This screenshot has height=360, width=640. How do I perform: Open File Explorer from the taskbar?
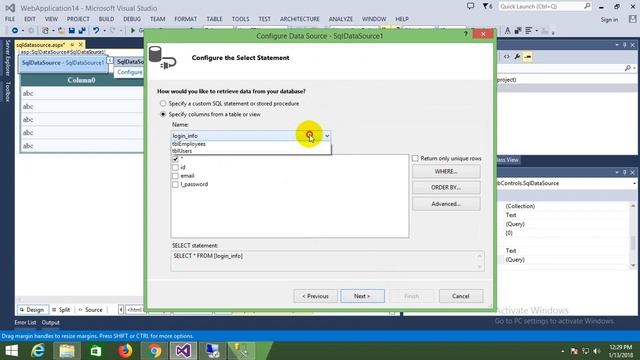pos(67,351)
